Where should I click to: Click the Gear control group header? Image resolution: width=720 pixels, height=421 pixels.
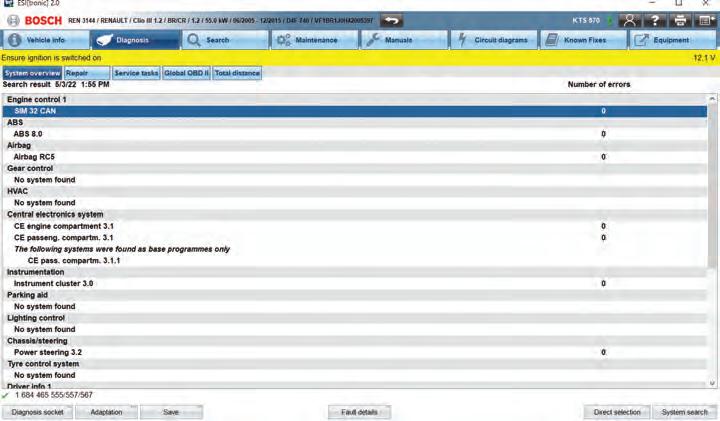tap(354, 168)
